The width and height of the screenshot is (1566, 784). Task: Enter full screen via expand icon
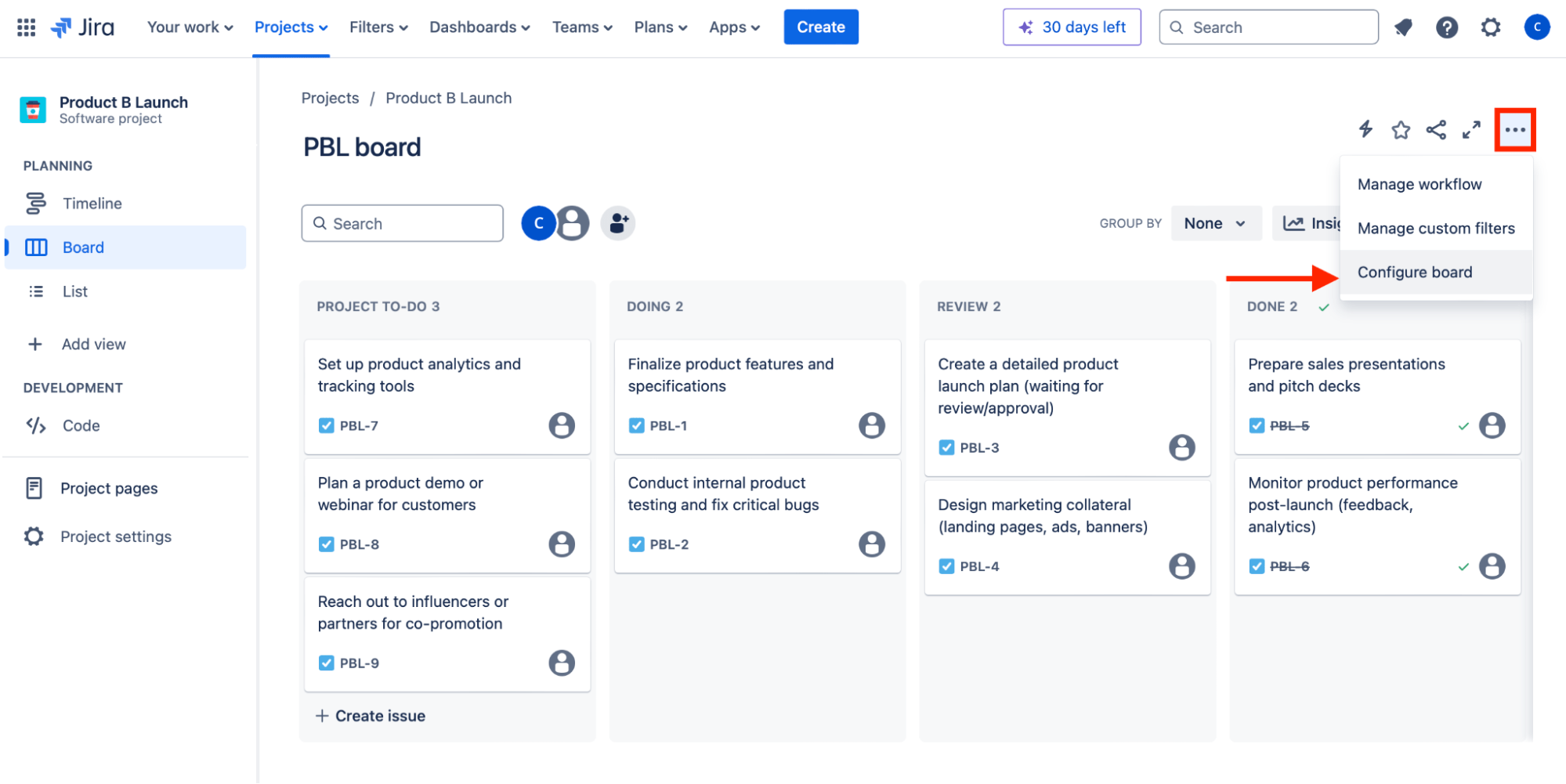pyautogui.click(x=1470, y=130)
